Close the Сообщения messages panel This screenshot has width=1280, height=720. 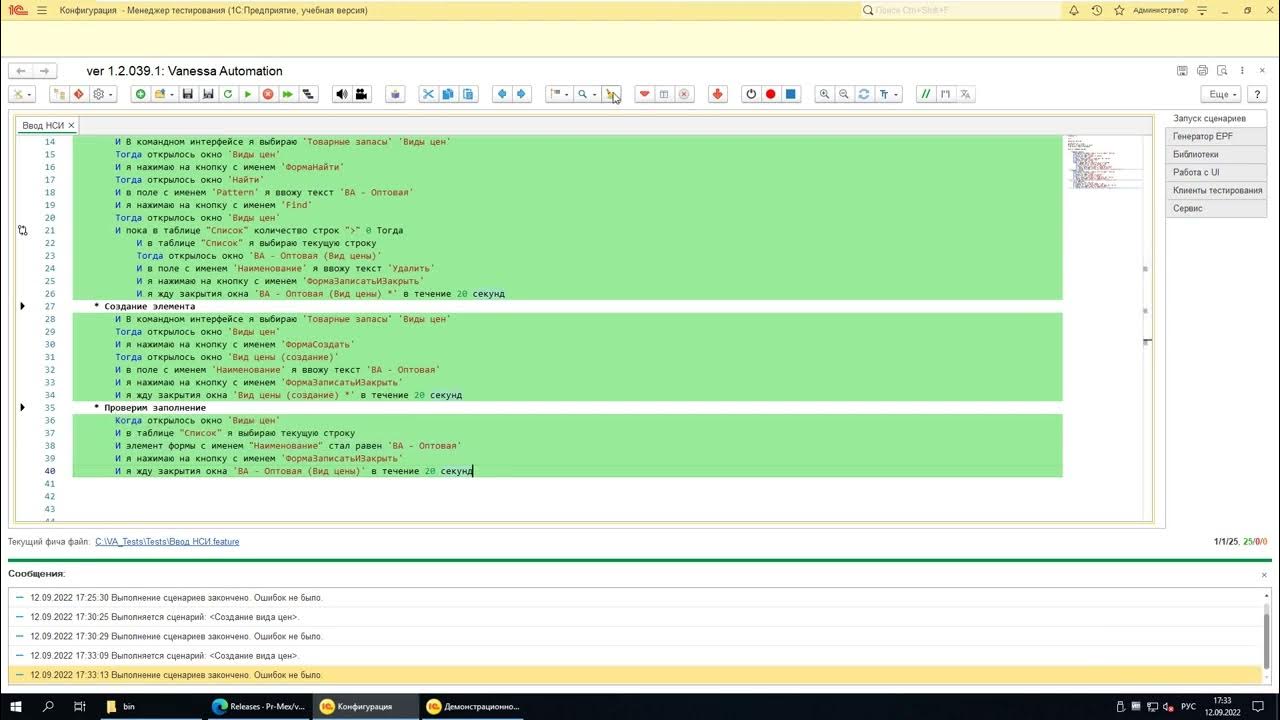pos(1264,575)
